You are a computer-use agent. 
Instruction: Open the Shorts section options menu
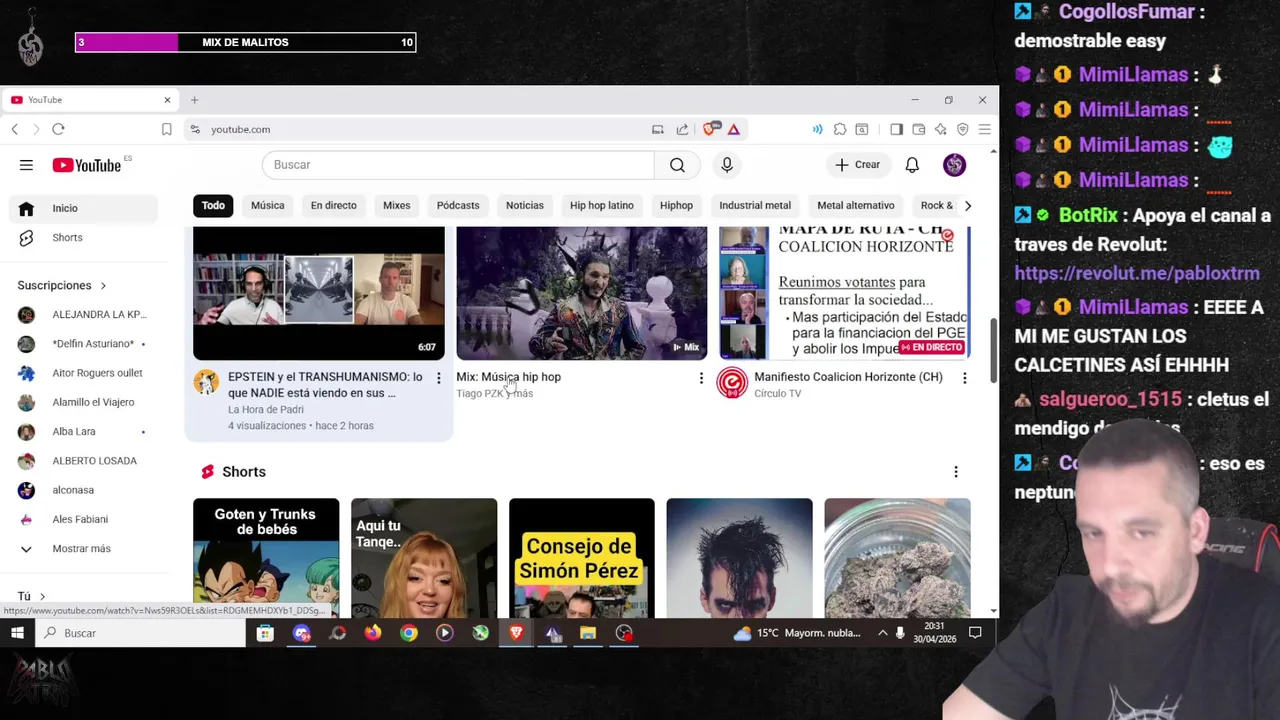955,472
